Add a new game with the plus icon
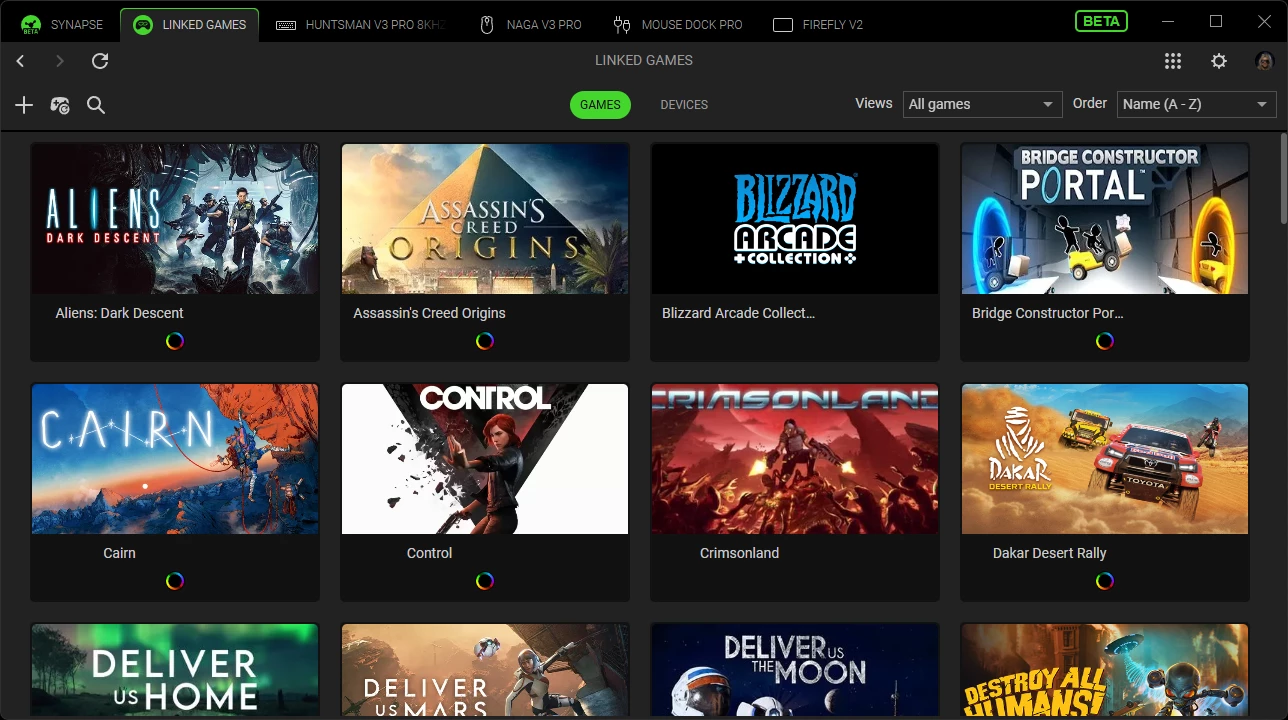Viewport: 1288px width, 720px height. (24, 105)
